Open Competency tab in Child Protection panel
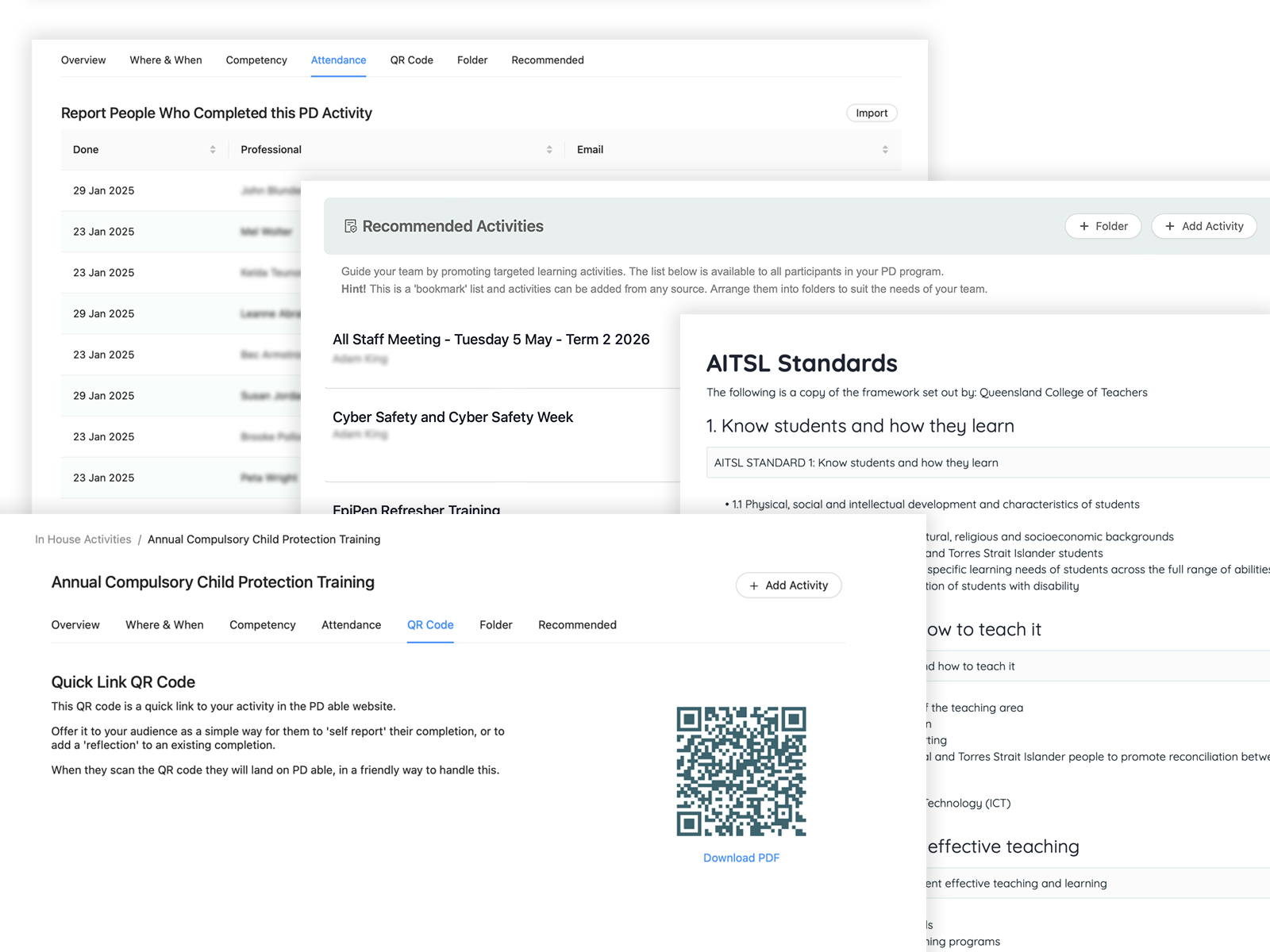Image resolution: width=1270 pixels, height=952 pixels. click(263, 625)
